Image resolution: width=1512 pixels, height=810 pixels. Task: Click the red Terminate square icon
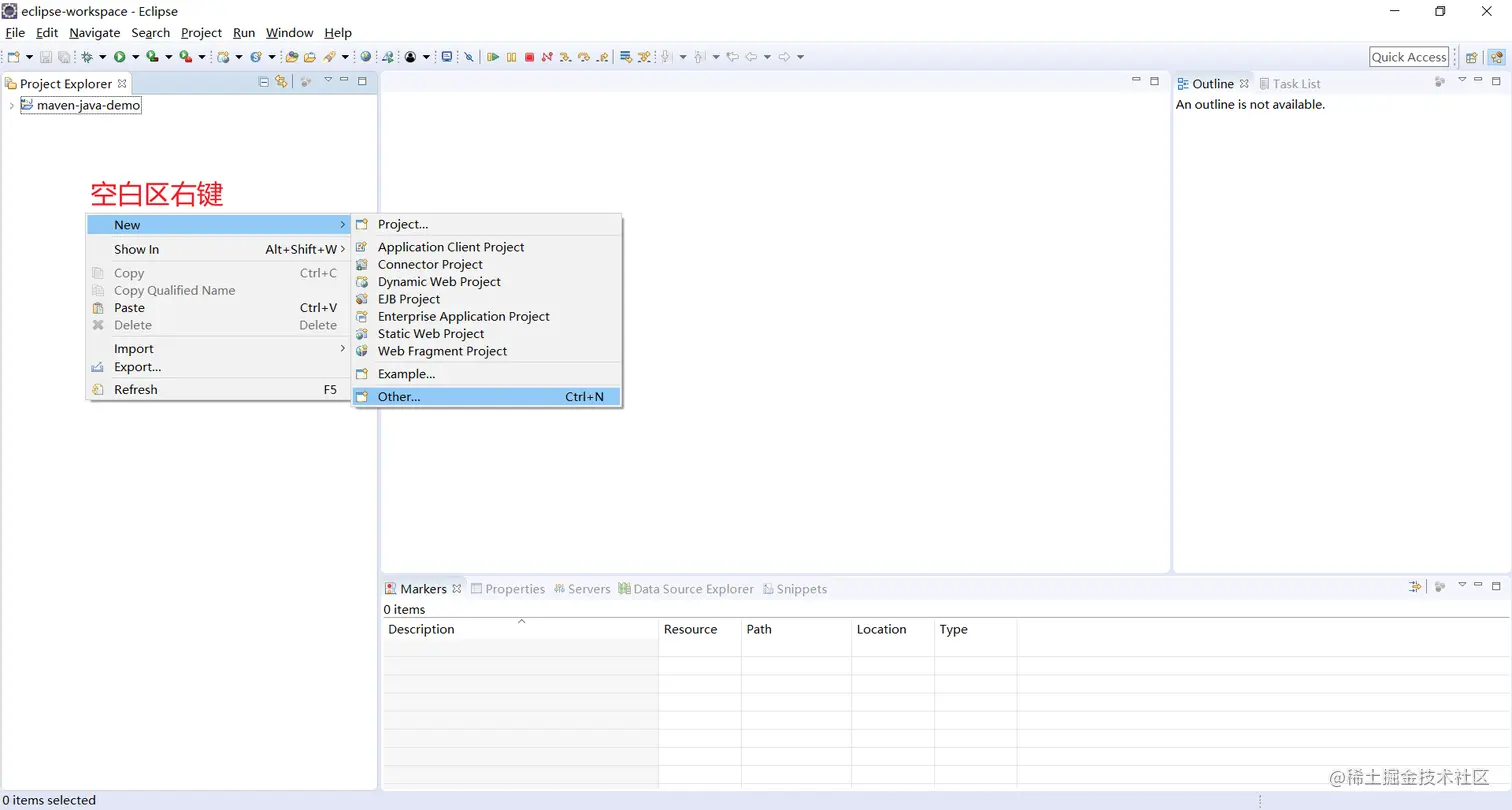point(529,57)
